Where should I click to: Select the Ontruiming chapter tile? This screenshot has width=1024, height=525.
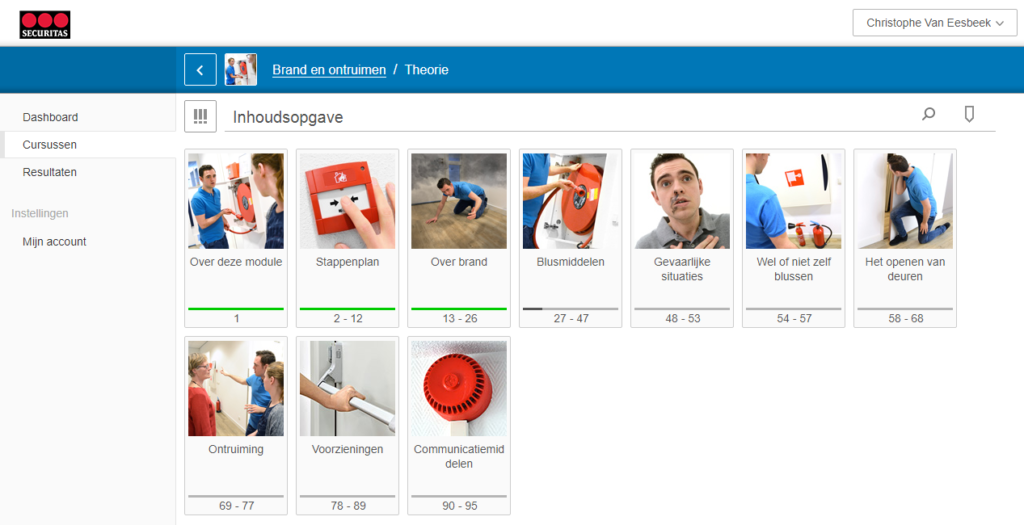[236, 425]
